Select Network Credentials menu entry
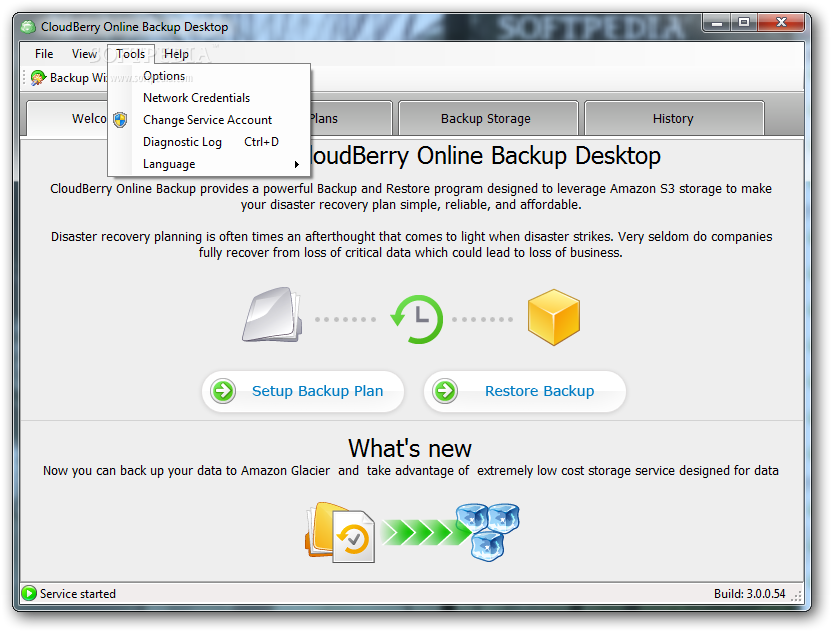Viewport: 832px width, 632px height. (x=209, y=98)
